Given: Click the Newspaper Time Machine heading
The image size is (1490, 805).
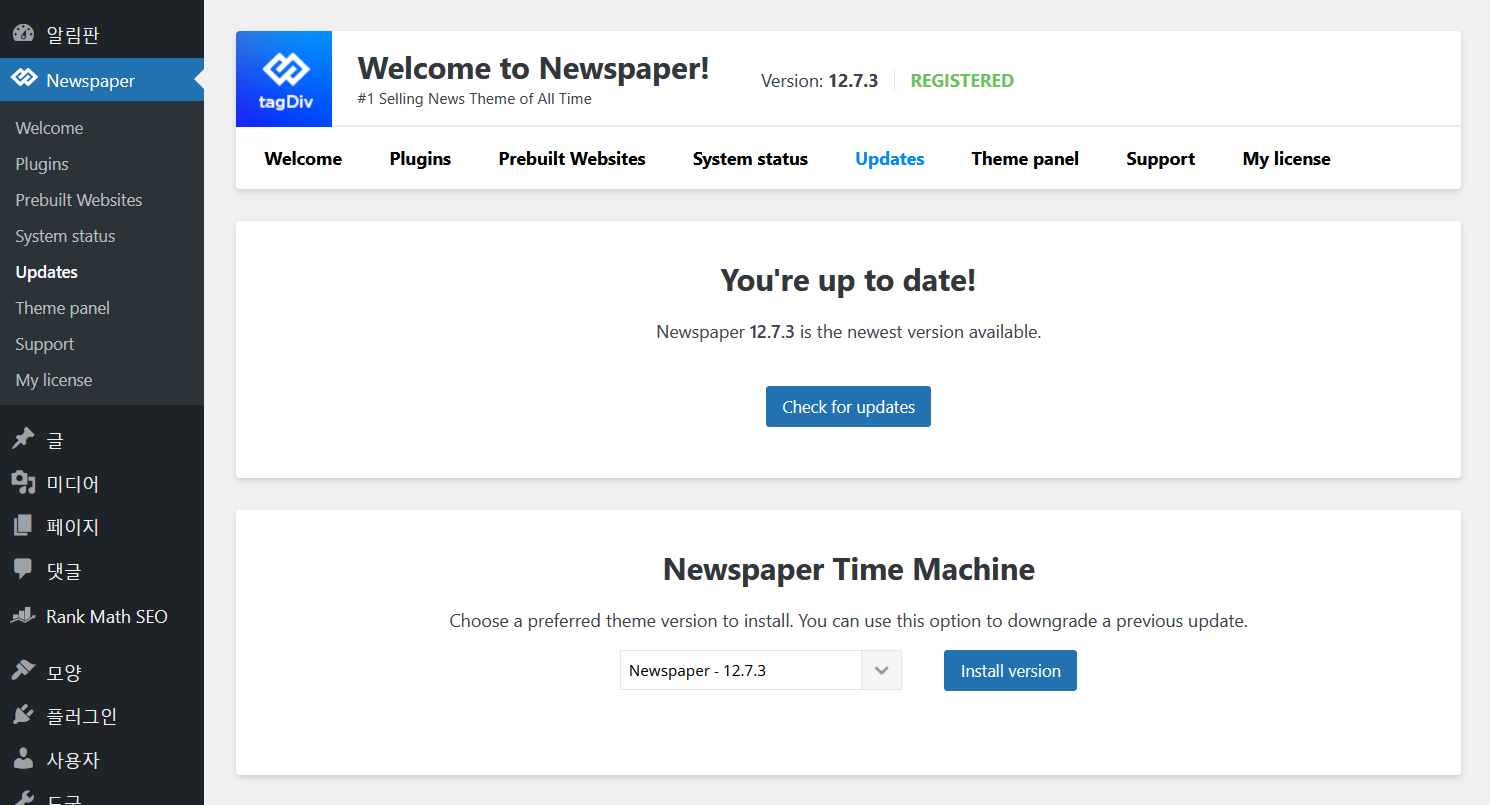Looking at the screenshot, I should click(849, 569).
